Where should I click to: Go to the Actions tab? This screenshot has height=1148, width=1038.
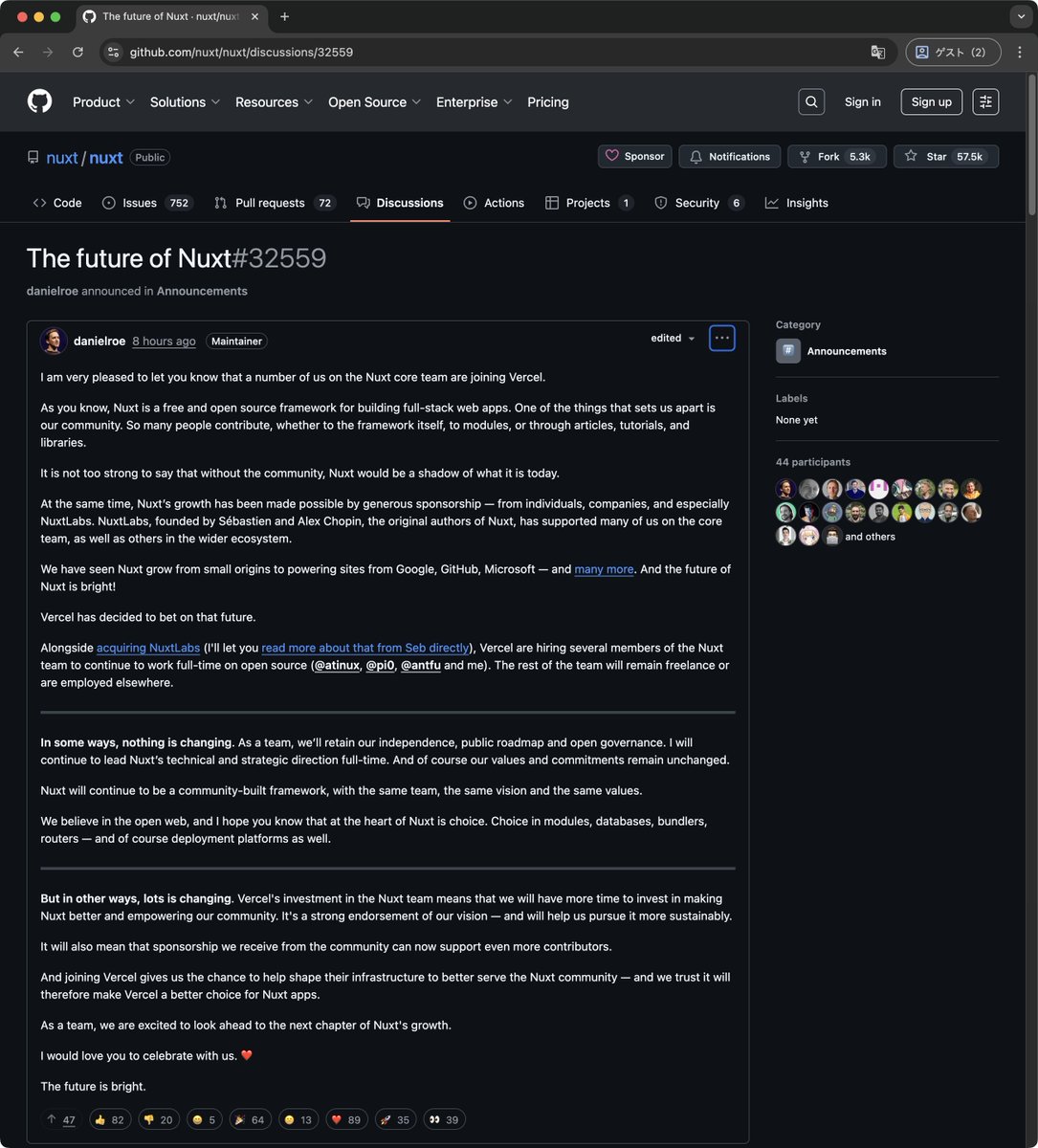[x=494, y=203]
